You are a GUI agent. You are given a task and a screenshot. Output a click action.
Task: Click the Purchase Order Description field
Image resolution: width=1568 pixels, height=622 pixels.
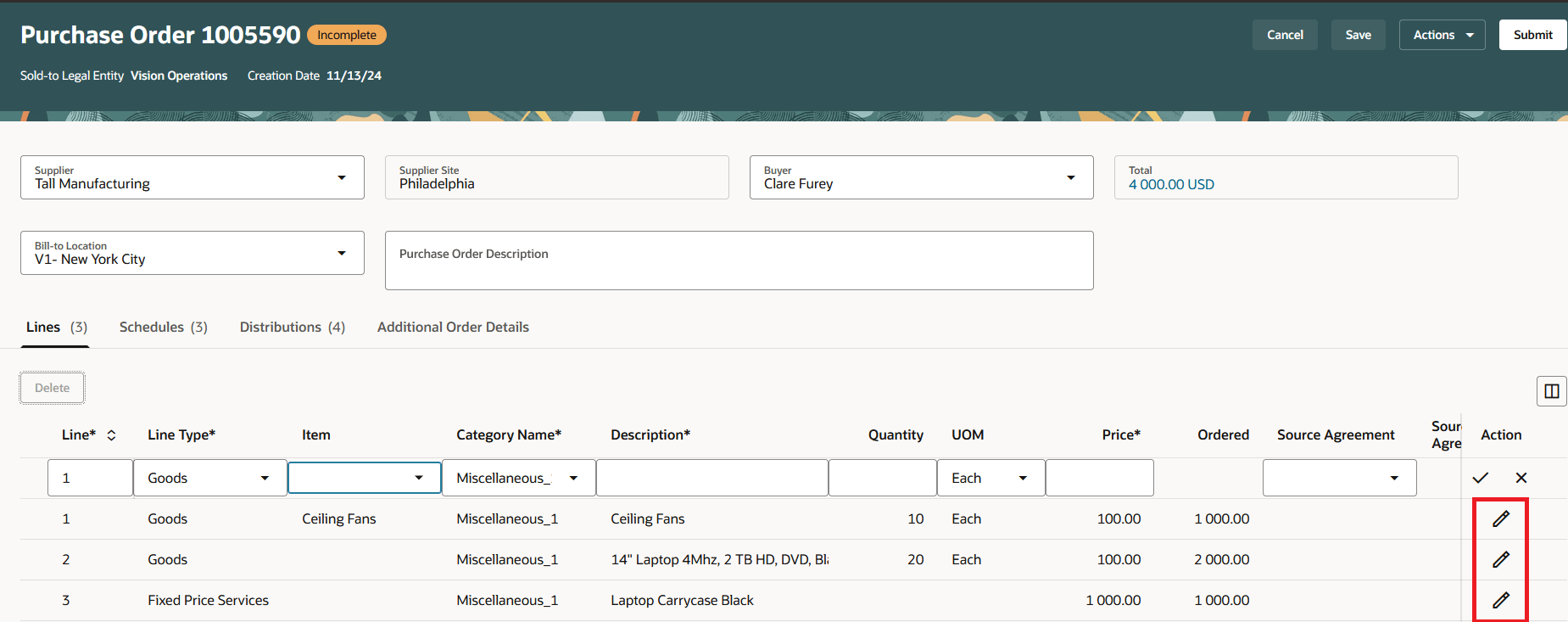coord(739,261)
